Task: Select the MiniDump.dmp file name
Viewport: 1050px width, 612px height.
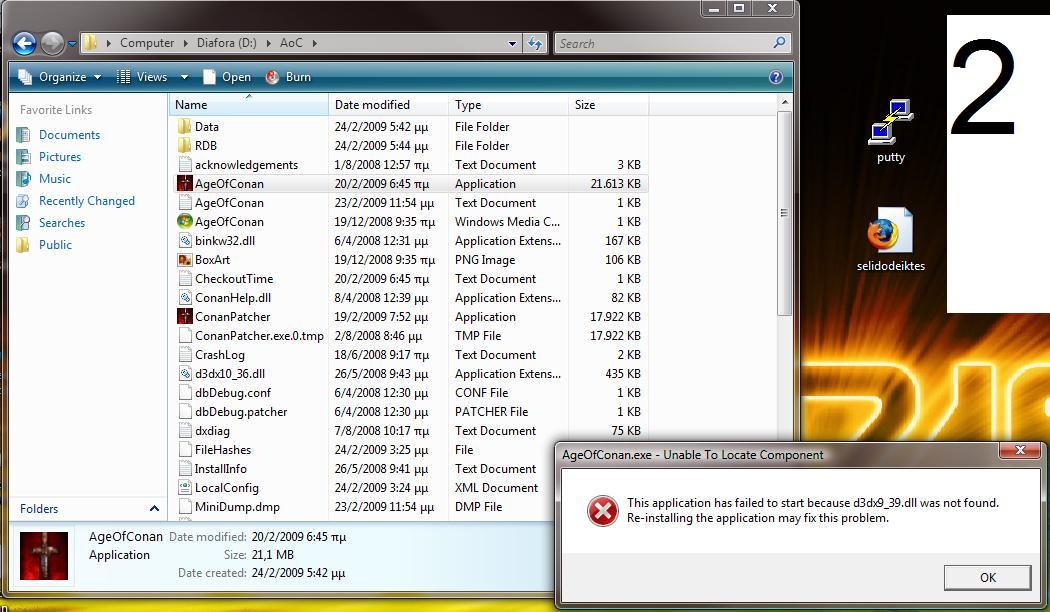Action: (x=237, y=507)
